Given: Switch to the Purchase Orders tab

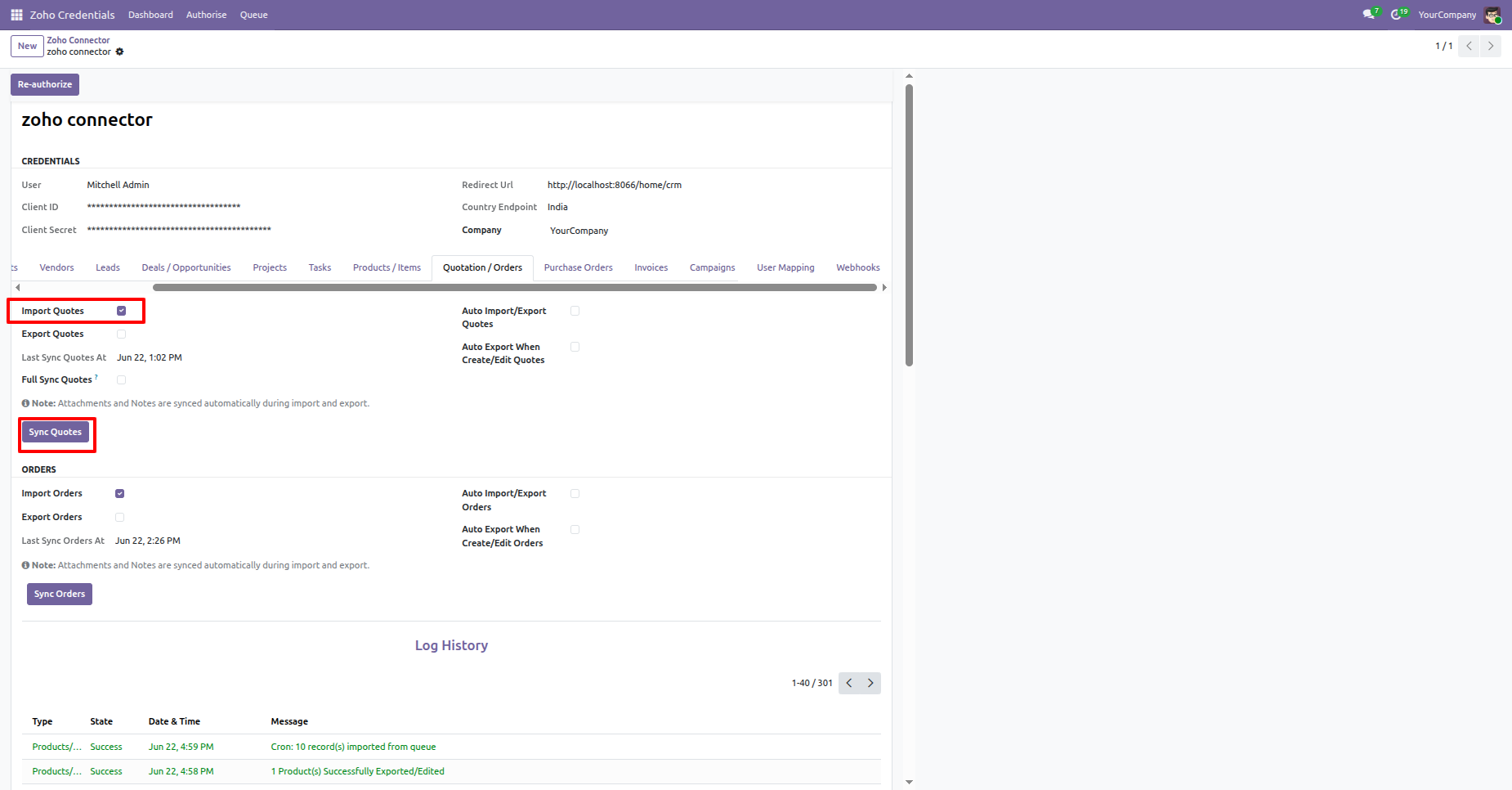Looking at the screenshot, I should coord(579,267).
